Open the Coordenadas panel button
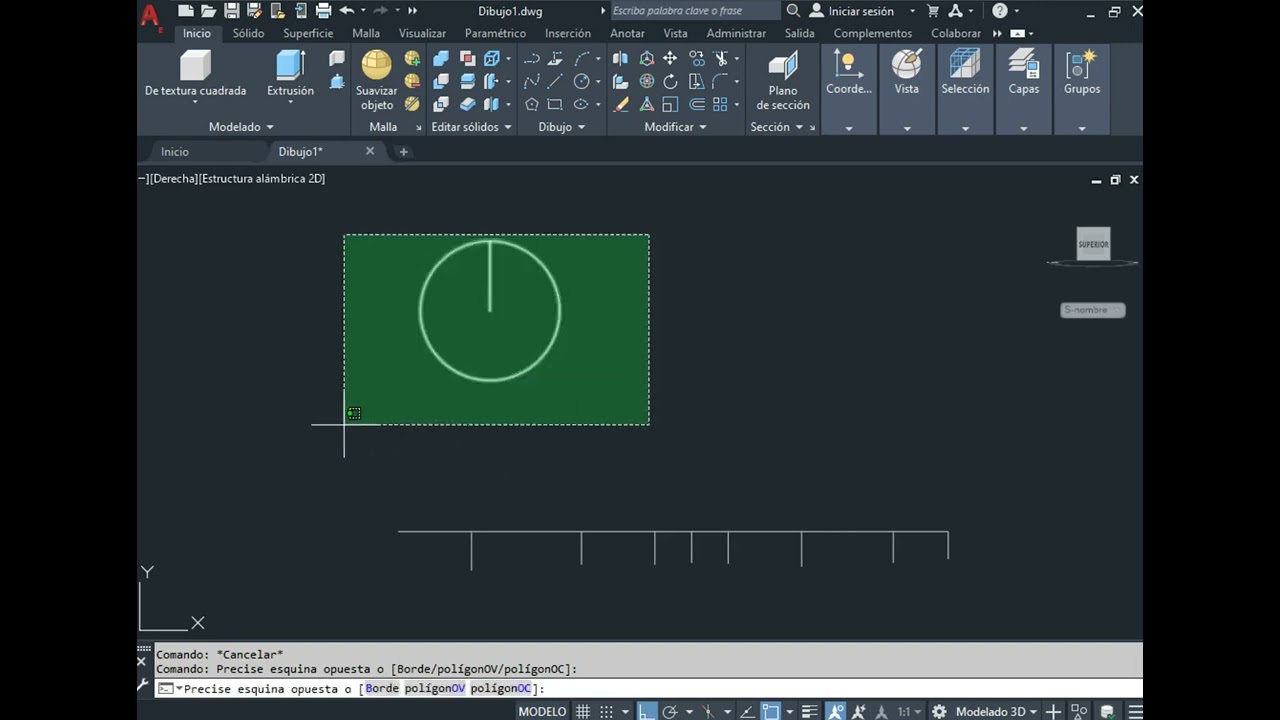 848,74
